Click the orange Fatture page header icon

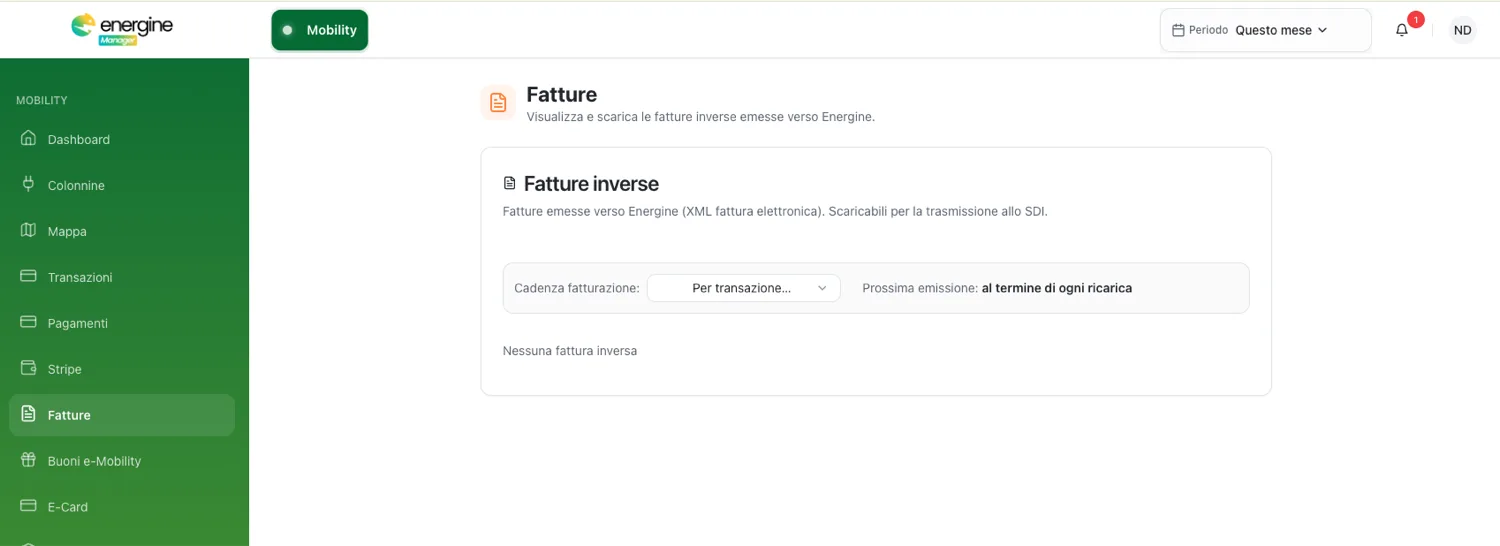pos(498,102)
